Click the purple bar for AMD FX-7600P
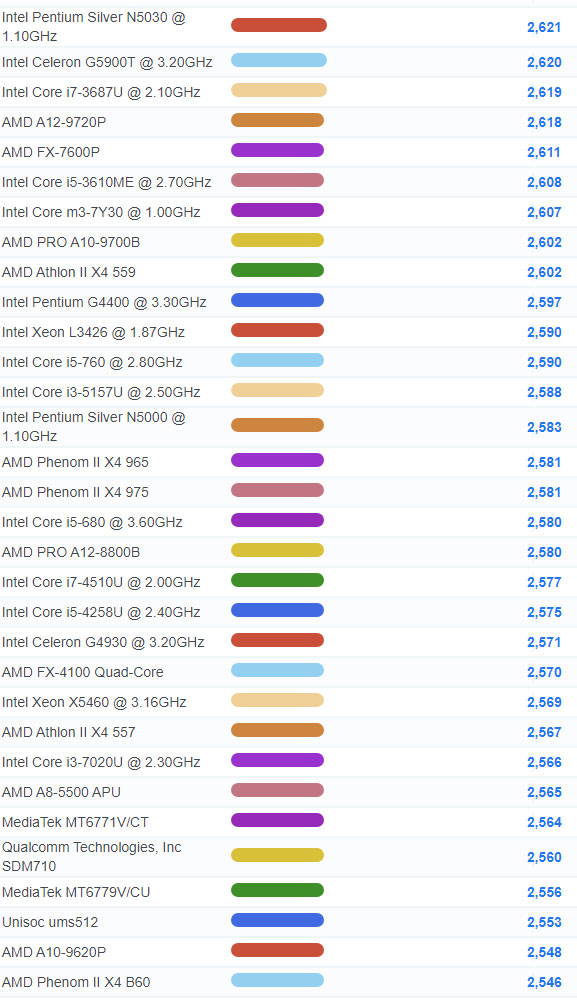This screenshot has width=577, height=1000. click(277, 150)
